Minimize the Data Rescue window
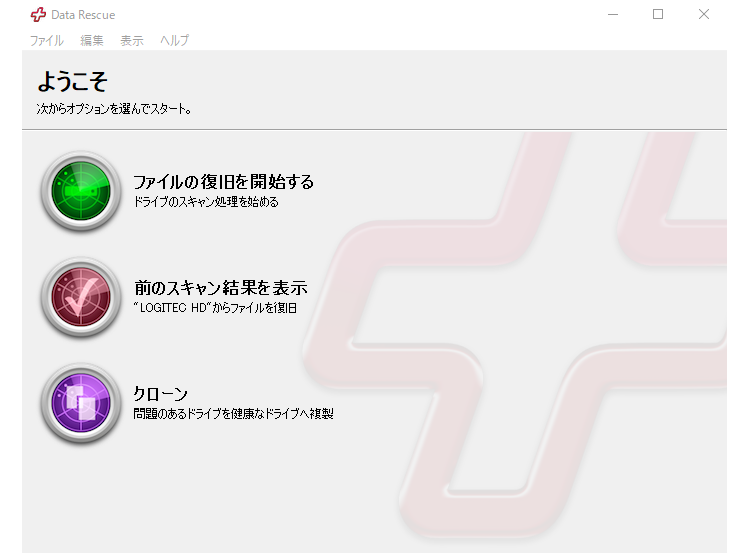750x553 pixels. 612,14
